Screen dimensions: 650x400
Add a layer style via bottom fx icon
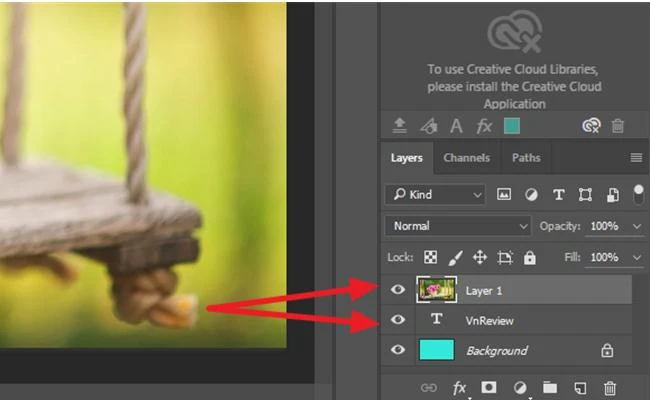point(459,388)
